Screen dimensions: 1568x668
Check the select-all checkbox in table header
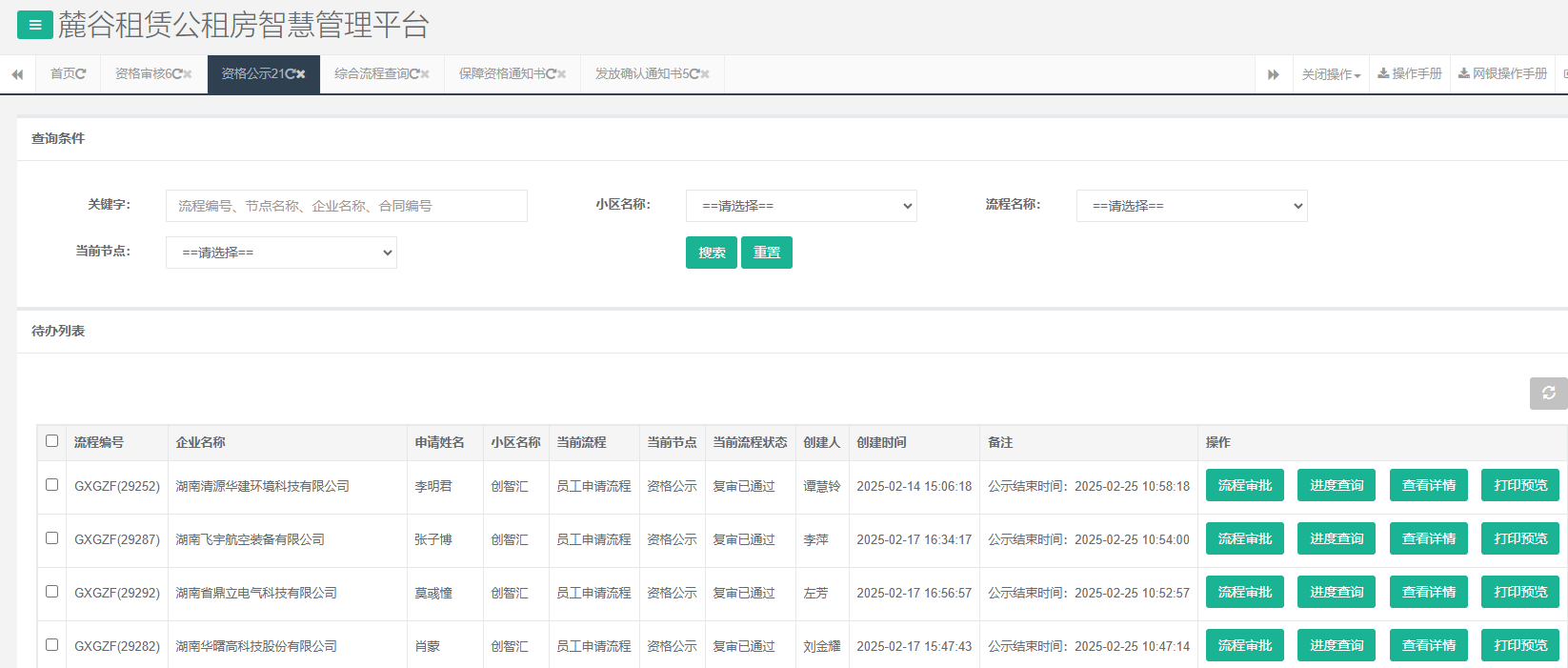click(x=52, y=441)
